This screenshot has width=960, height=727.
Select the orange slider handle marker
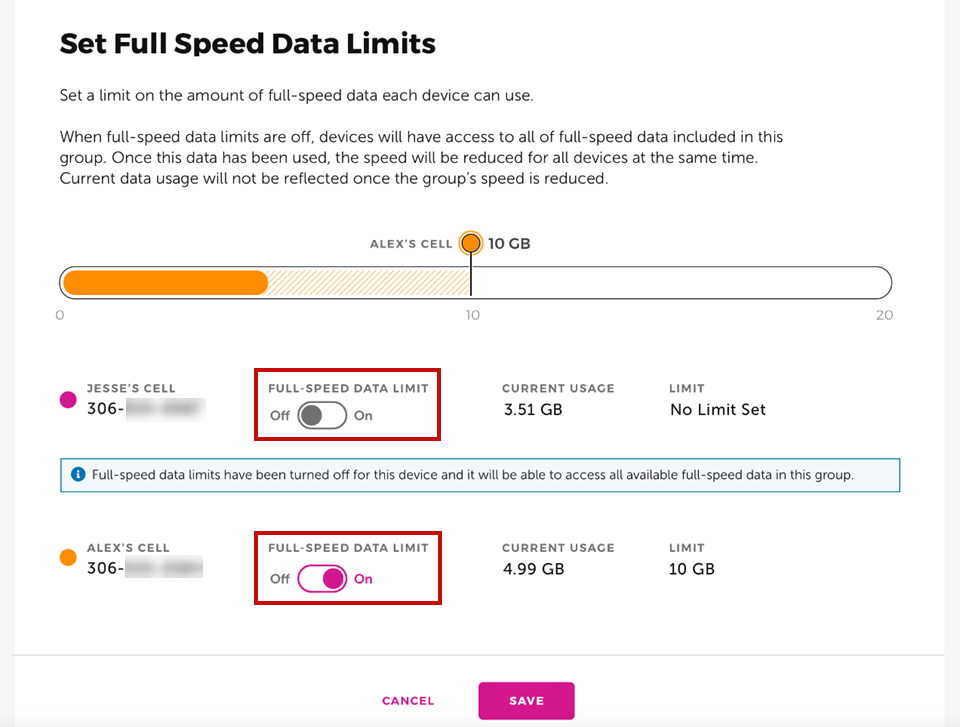[470, 243]
